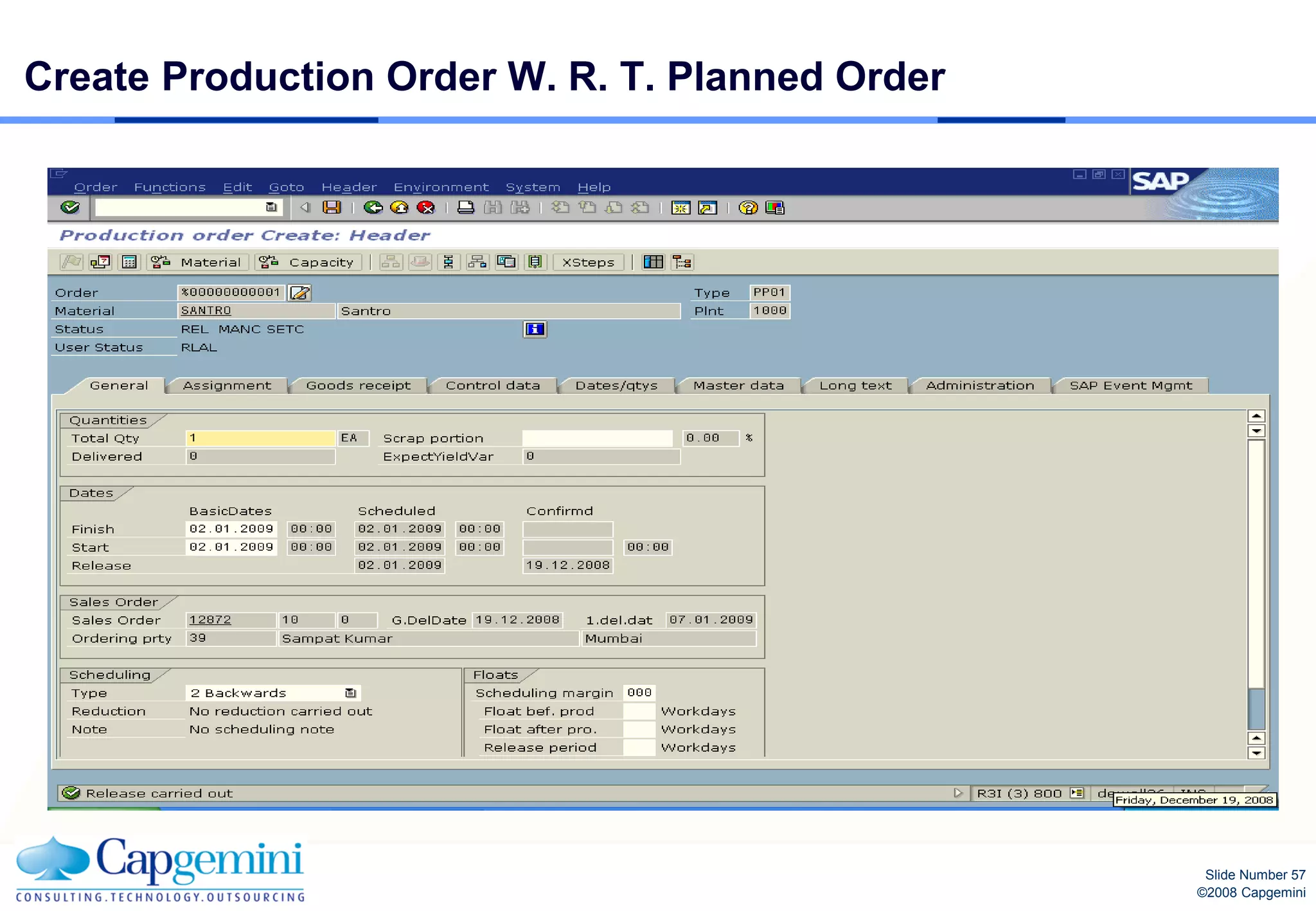The width and height of the screenshot is (1316, 911).
Task: Open the Functions menu
Action: (170, 187)
